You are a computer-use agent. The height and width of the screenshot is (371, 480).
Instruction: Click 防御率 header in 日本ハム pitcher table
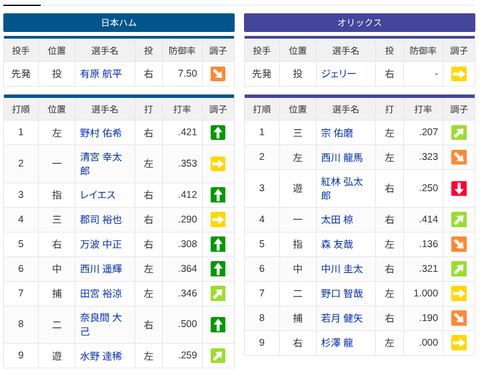tap(182, 51)
